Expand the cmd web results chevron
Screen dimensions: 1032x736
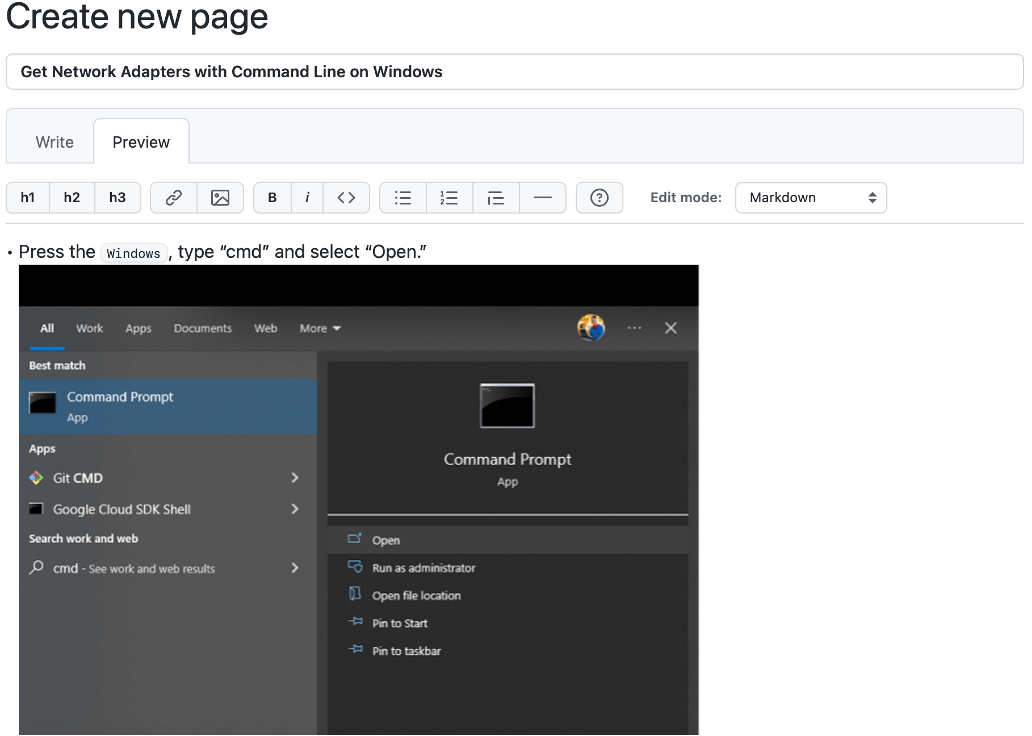coord(295,567)
